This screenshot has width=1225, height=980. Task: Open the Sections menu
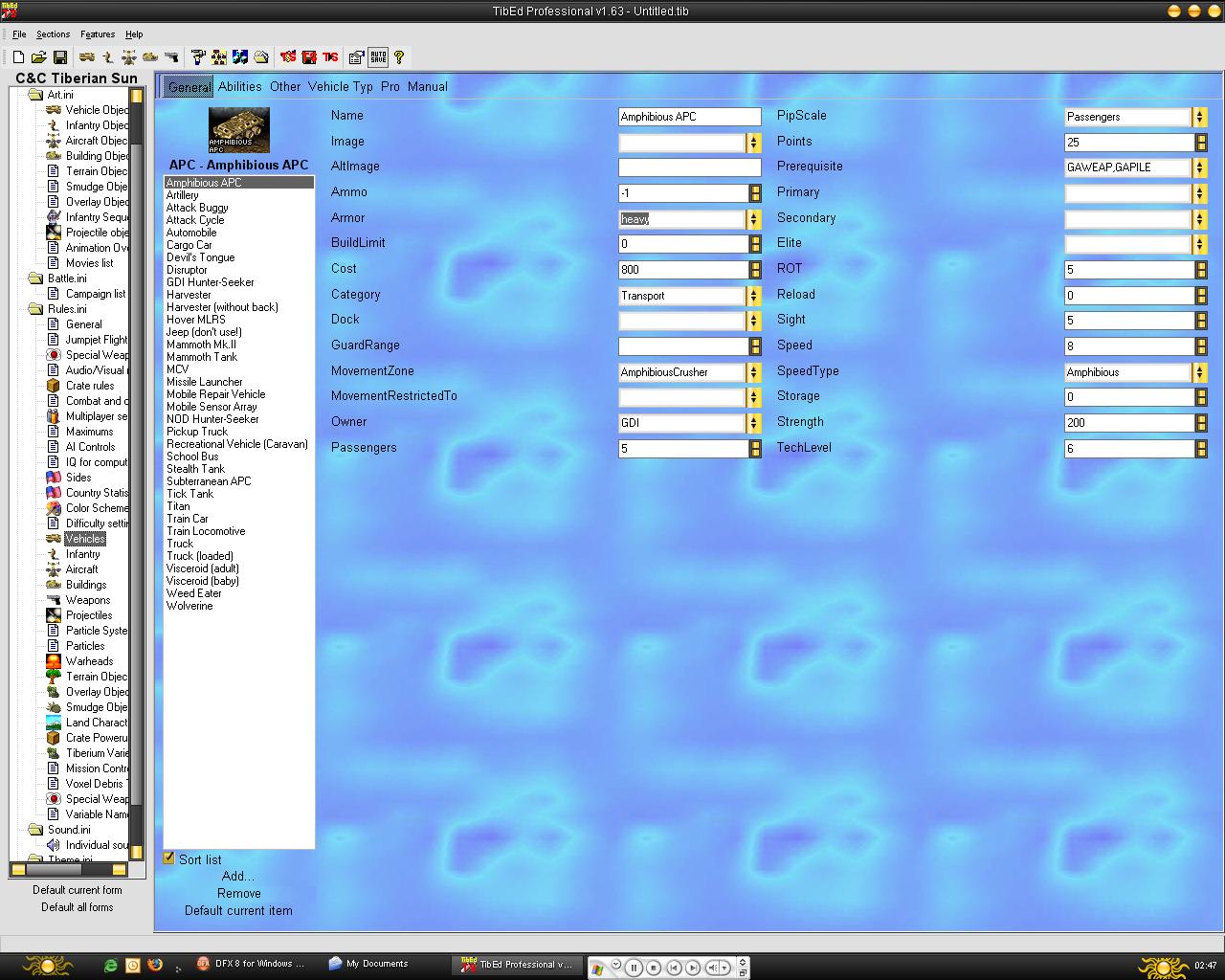coord(54,34)
